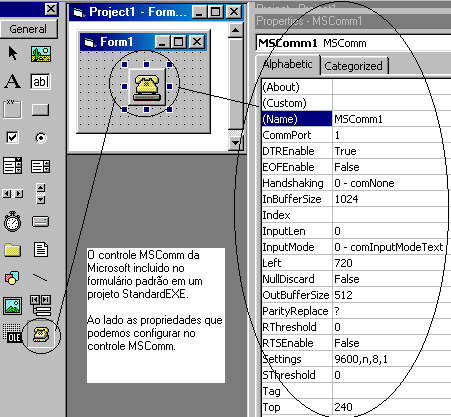Choose the TextBox control tool

40,81
